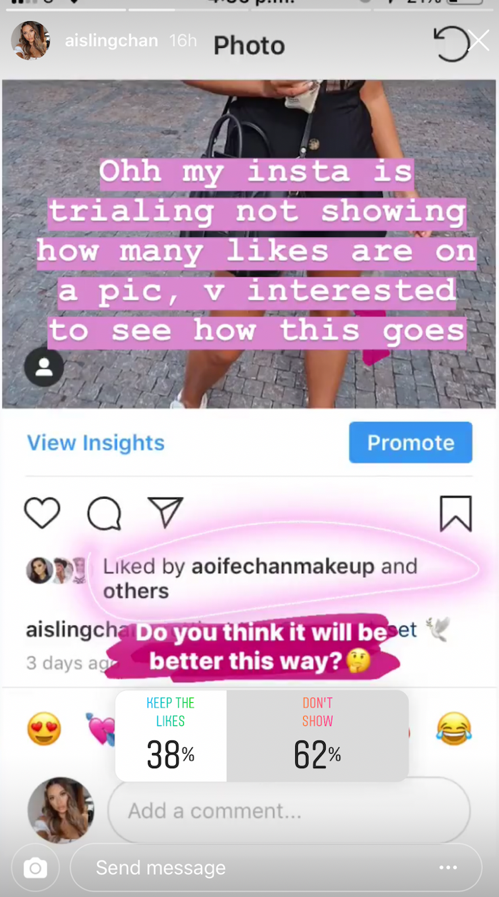Select heart-eyes emoji quick reaction
The width and height of the screenshot is (499, 897).
(44, 729)
